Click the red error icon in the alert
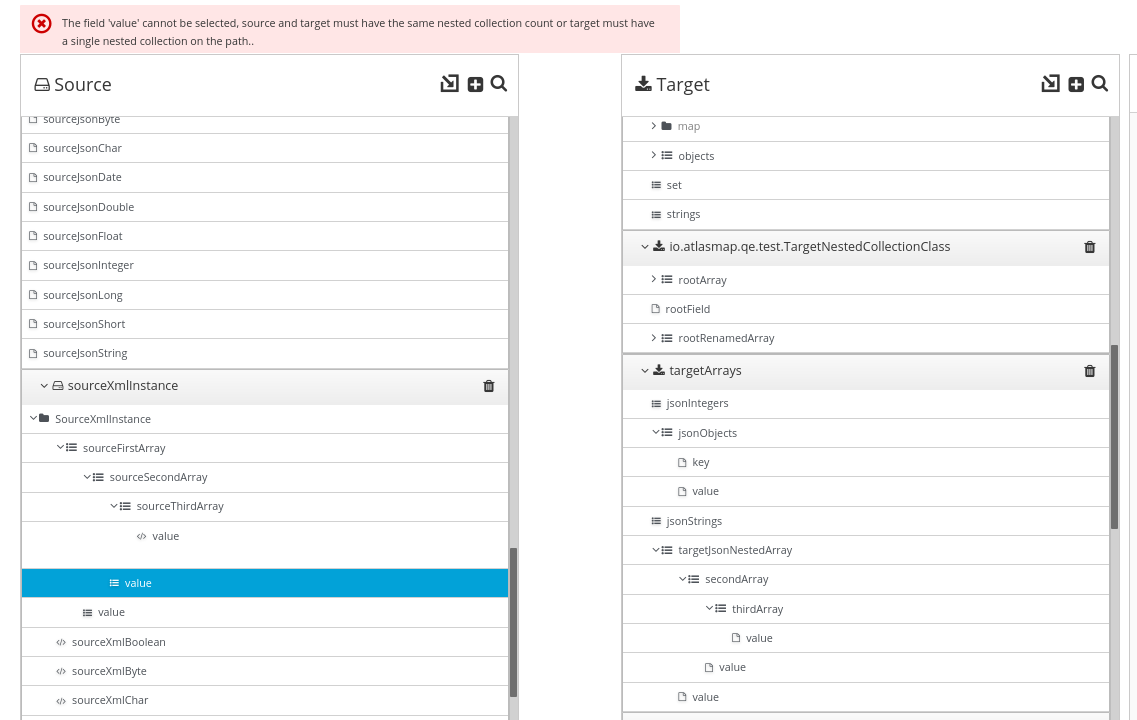 coord(42,24)
